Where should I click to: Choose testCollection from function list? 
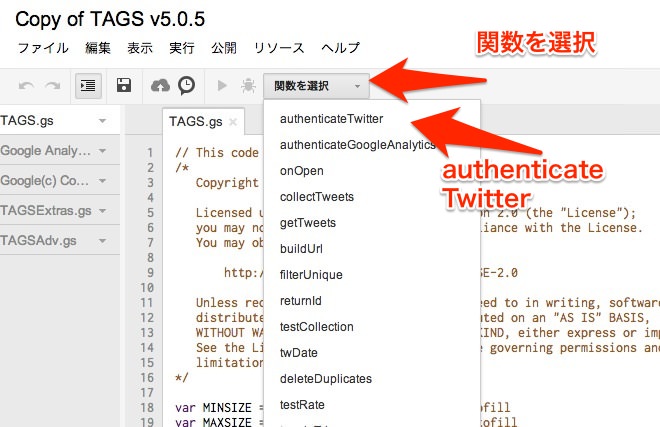click(x=317, y=327)
